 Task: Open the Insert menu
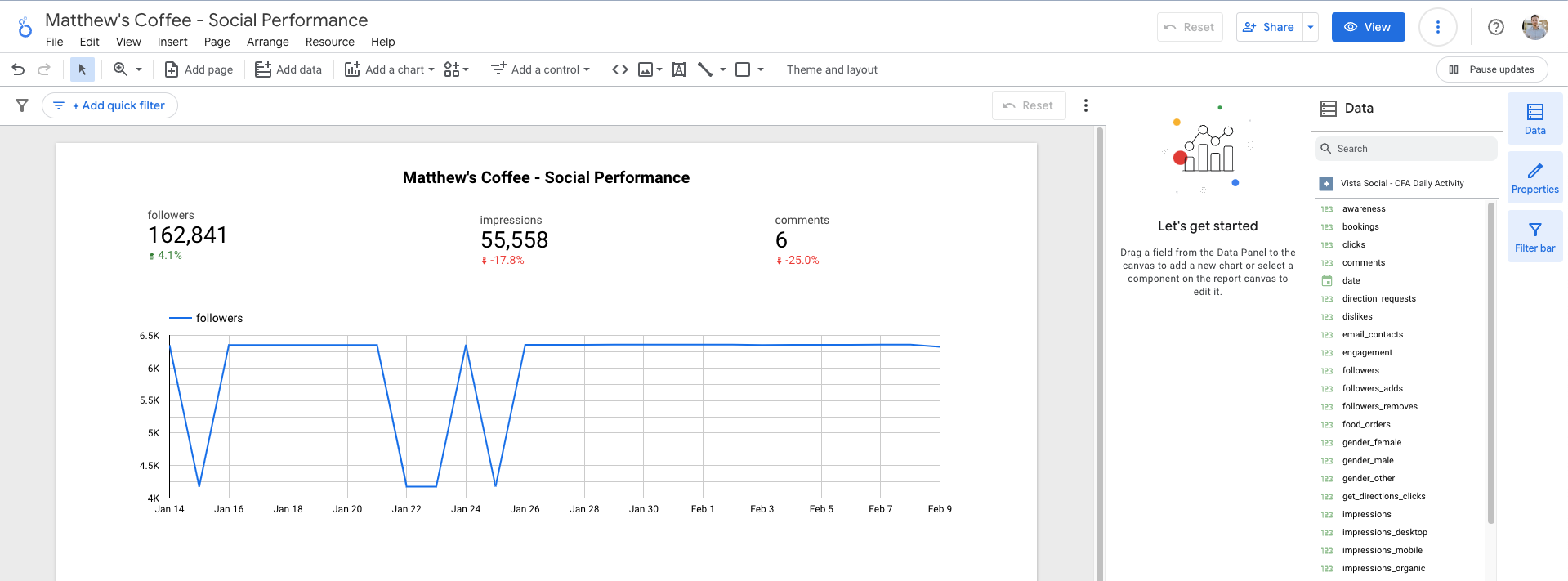tap(172, 42)
